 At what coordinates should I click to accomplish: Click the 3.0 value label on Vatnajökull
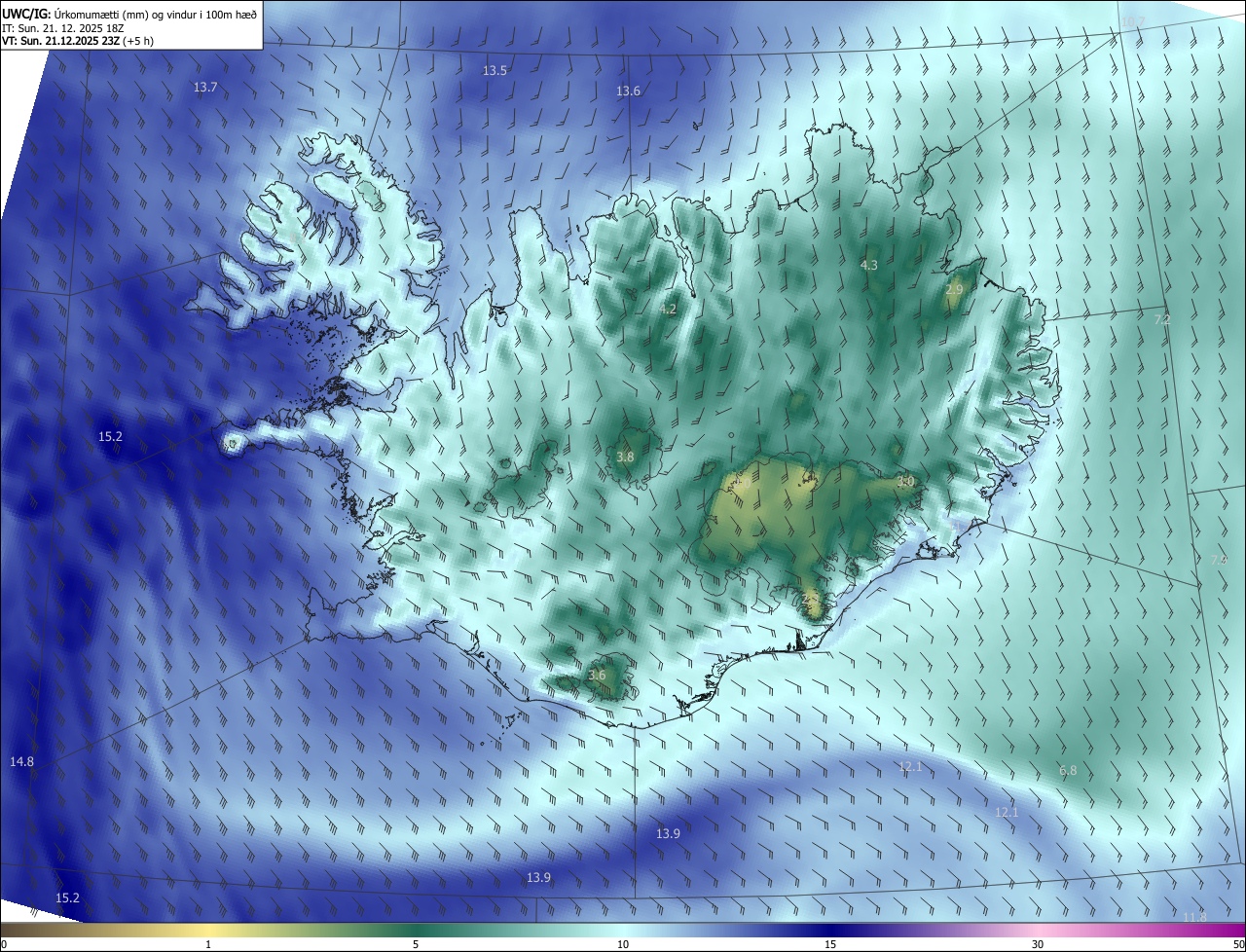coord(904,482)
